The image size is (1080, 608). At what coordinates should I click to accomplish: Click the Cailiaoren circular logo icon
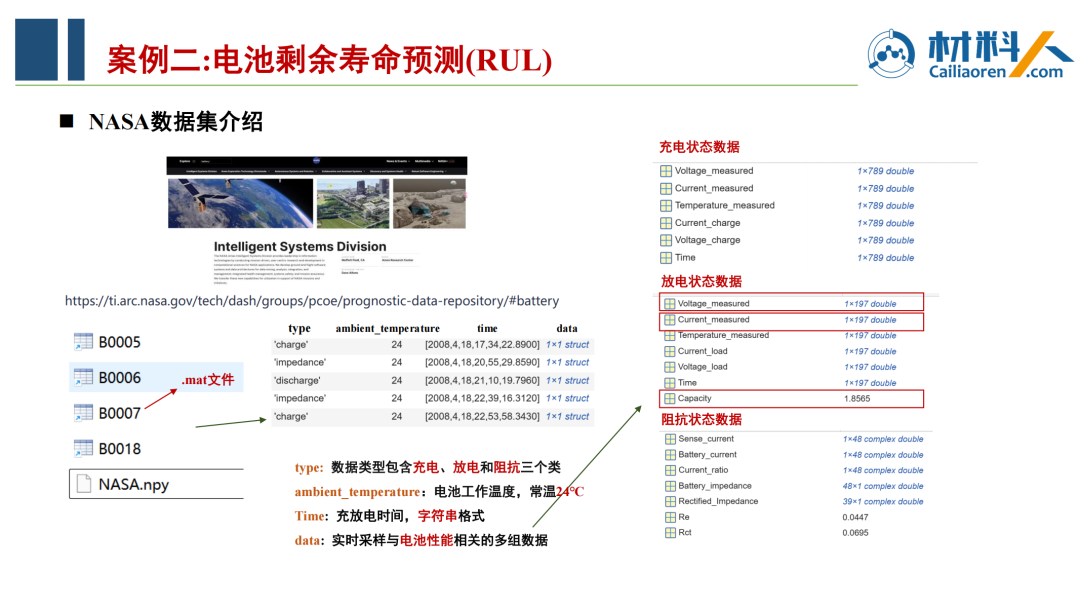[891, 54]
